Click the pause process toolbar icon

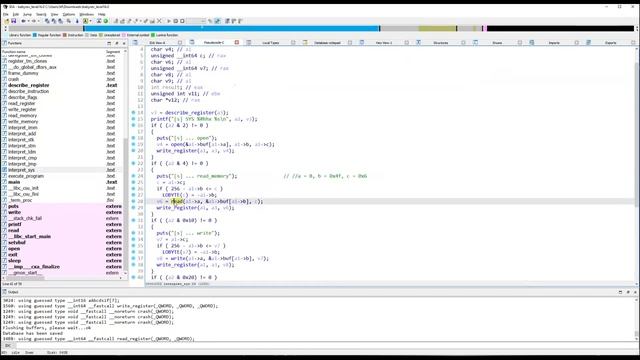[176, 21]
